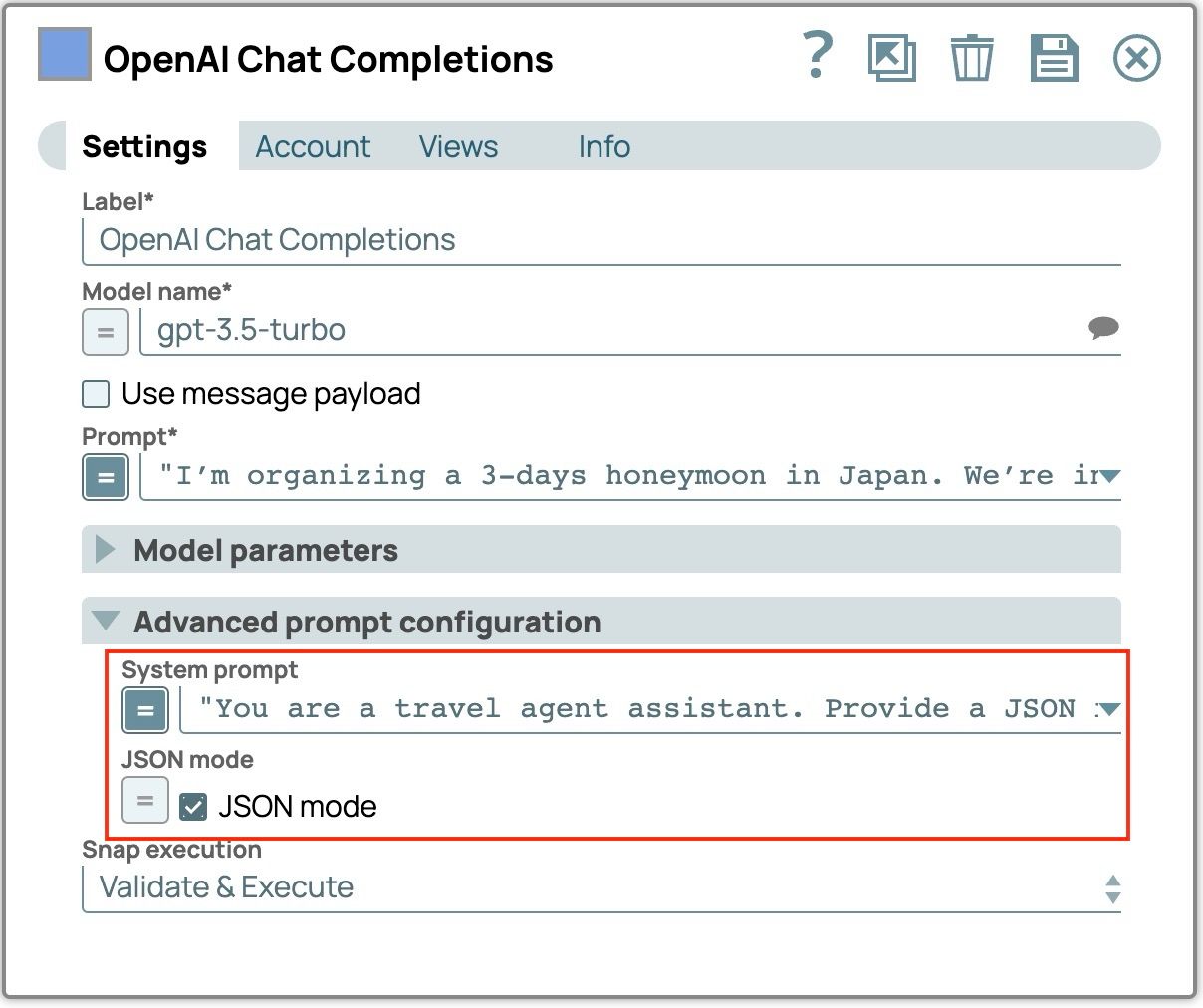This screenshot has width=1203, height=1008.
Task: Click the Model name suggestions bubble icon
Action: (1103, 328)
